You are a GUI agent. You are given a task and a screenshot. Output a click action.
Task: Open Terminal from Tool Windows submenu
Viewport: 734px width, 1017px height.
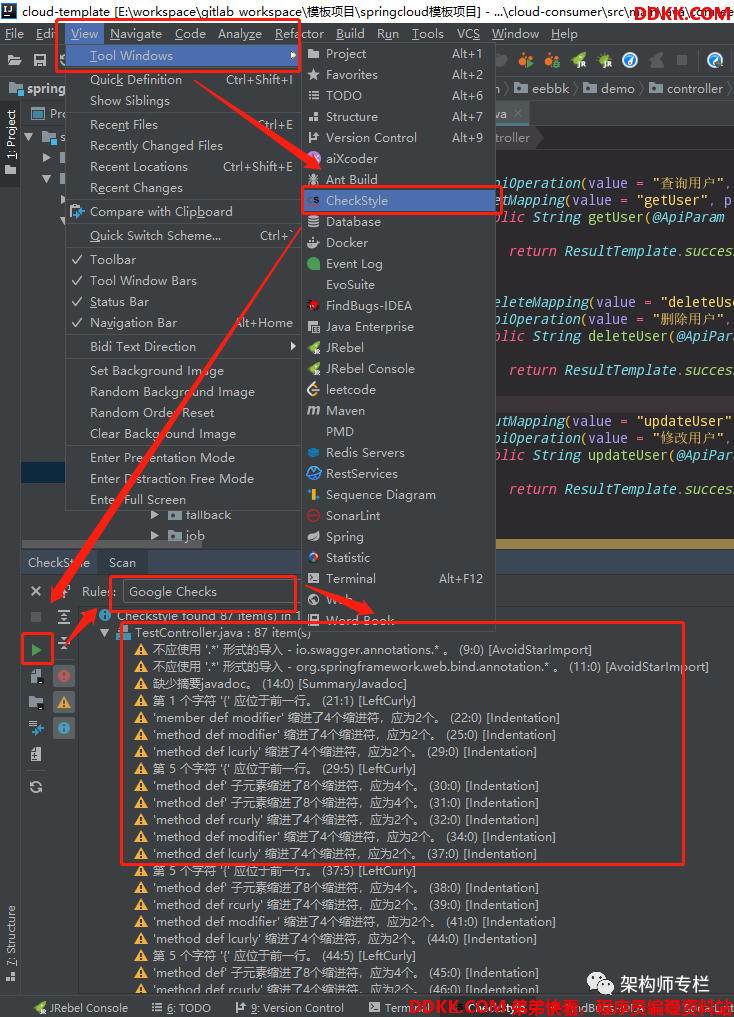(398, 579)
